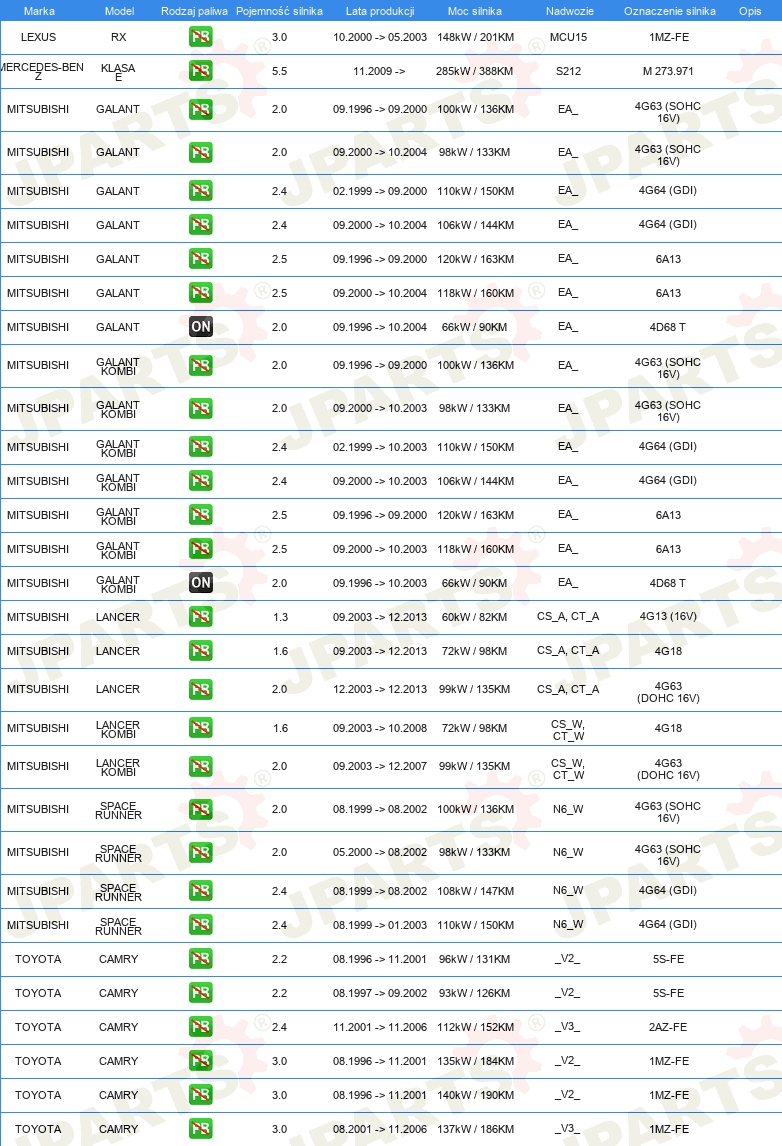This screenshot has width=782, height=1146.
Task: Click the Opis column header
Action: coord(750,11)
